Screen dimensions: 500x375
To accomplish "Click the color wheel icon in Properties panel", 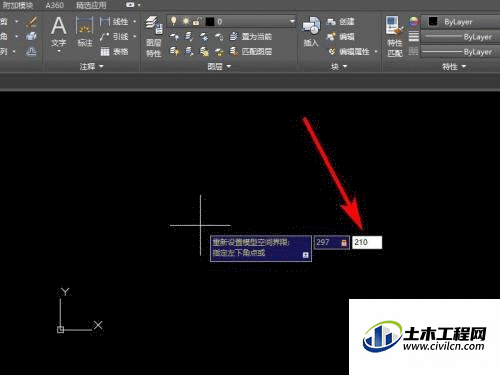I will tap(414, 22).
